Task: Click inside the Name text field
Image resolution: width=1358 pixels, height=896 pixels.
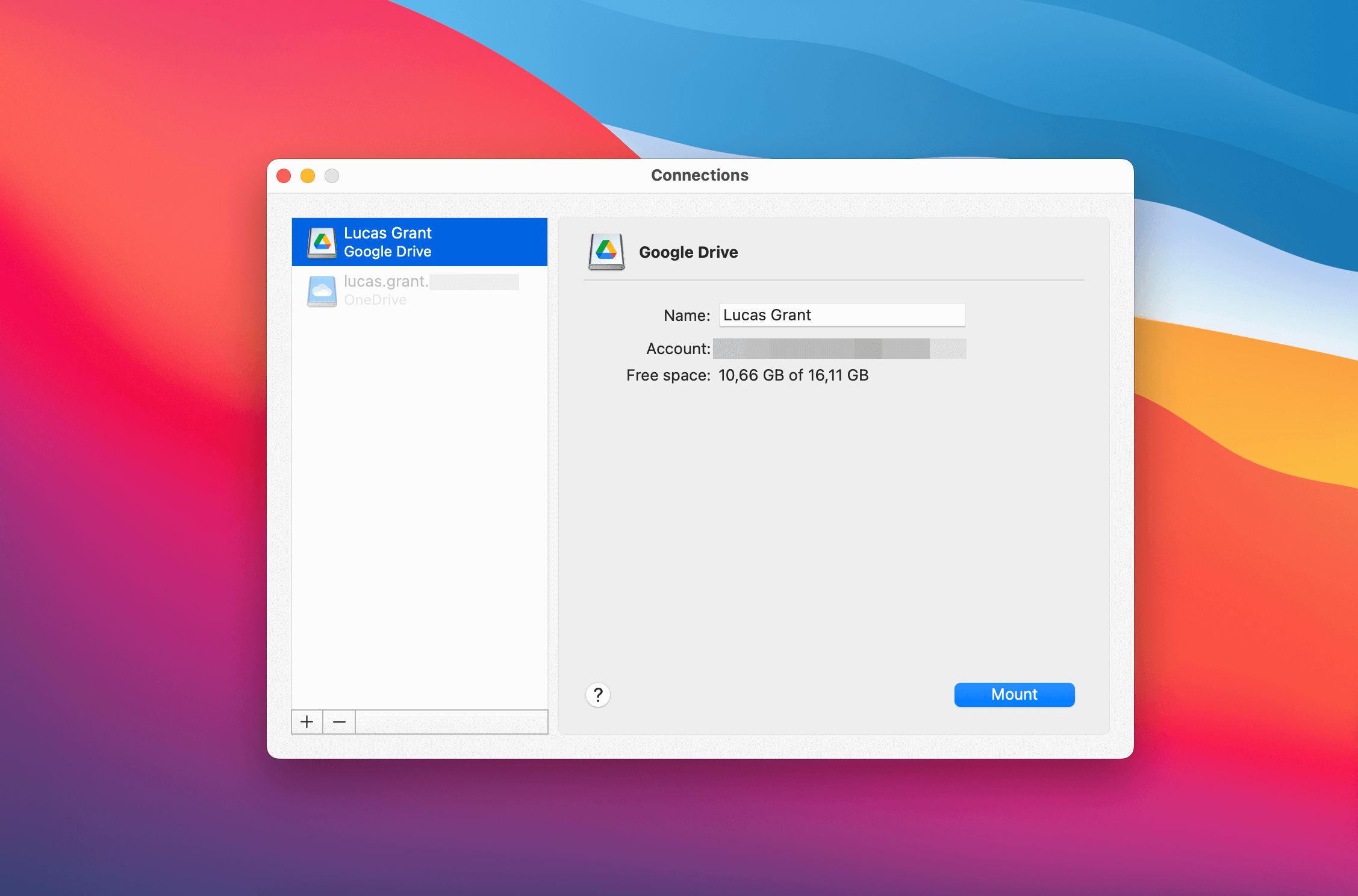Action: [x=841, y=314]
